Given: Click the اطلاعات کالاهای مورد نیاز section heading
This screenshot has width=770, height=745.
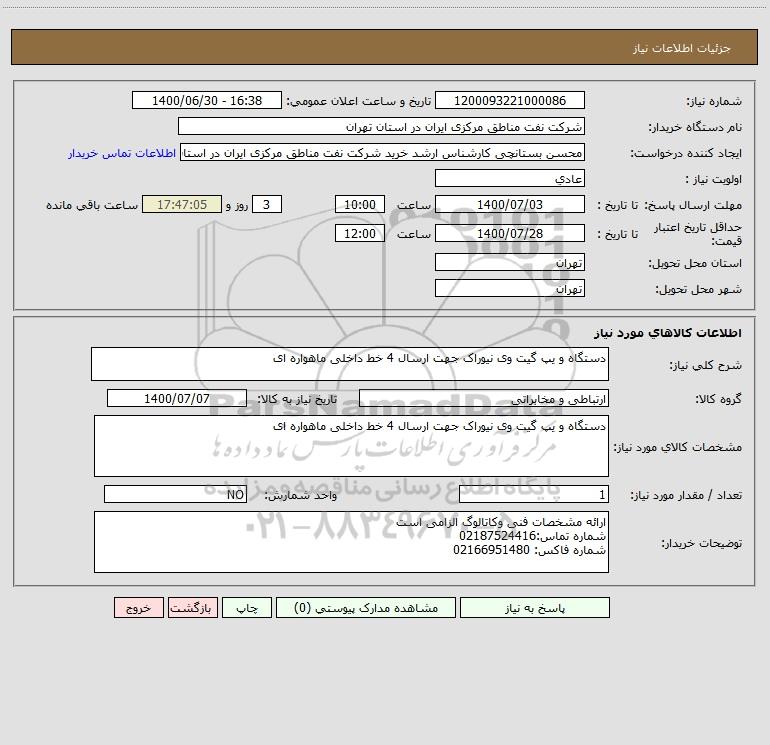Looking at the screenshot, I should point(668,333).
